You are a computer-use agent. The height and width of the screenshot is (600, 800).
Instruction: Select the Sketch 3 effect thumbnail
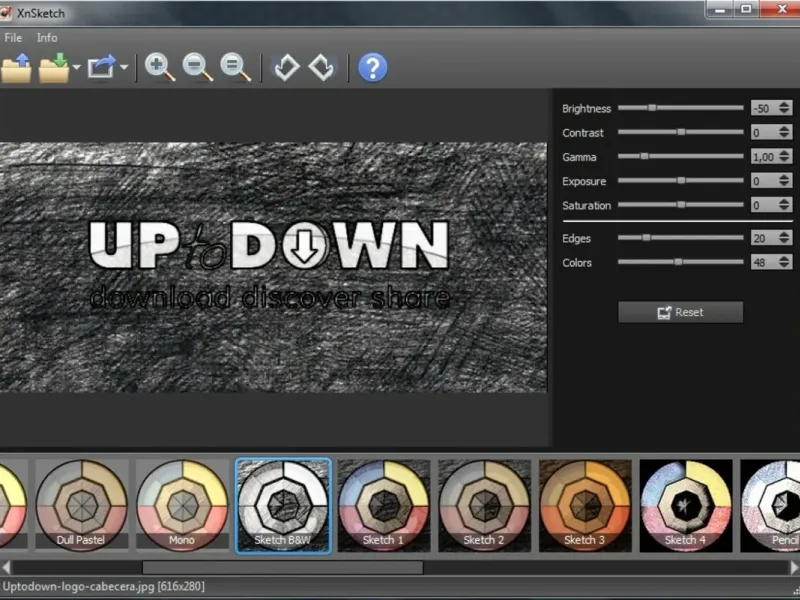[585, 505]
